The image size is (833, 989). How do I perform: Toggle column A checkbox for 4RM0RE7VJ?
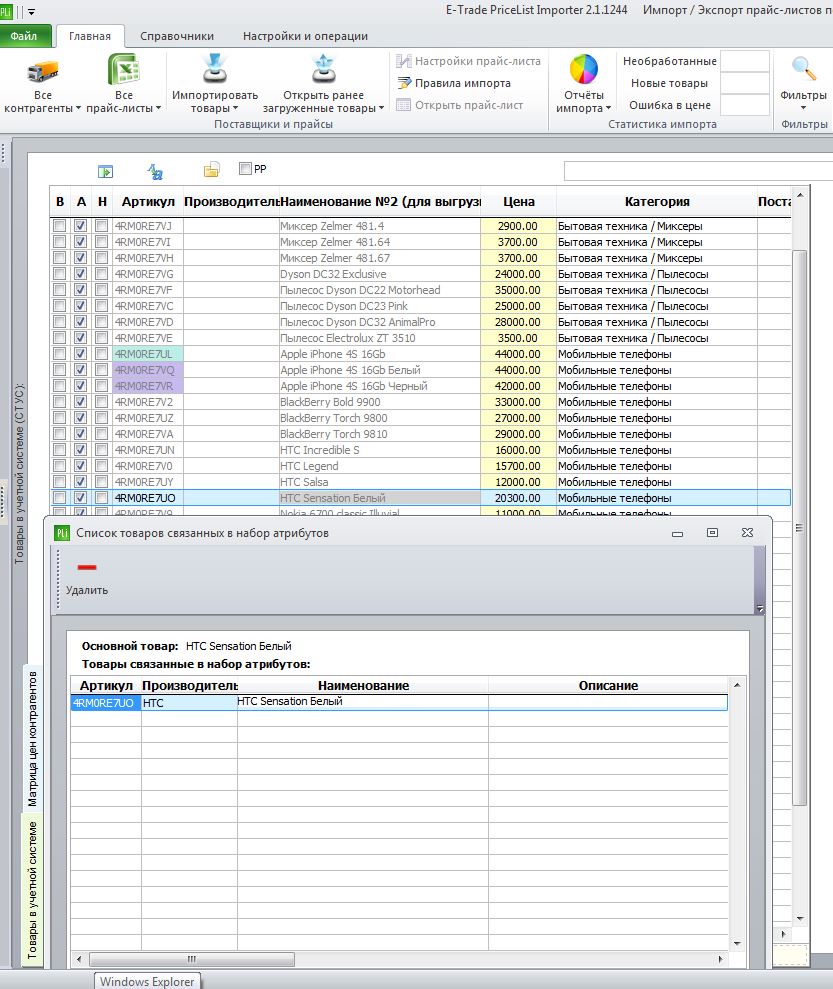tap(80, 225)
